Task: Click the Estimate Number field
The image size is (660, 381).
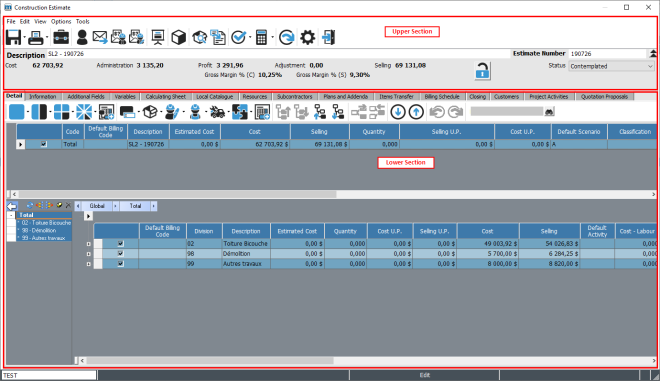Action: click(x=607, y=54)
